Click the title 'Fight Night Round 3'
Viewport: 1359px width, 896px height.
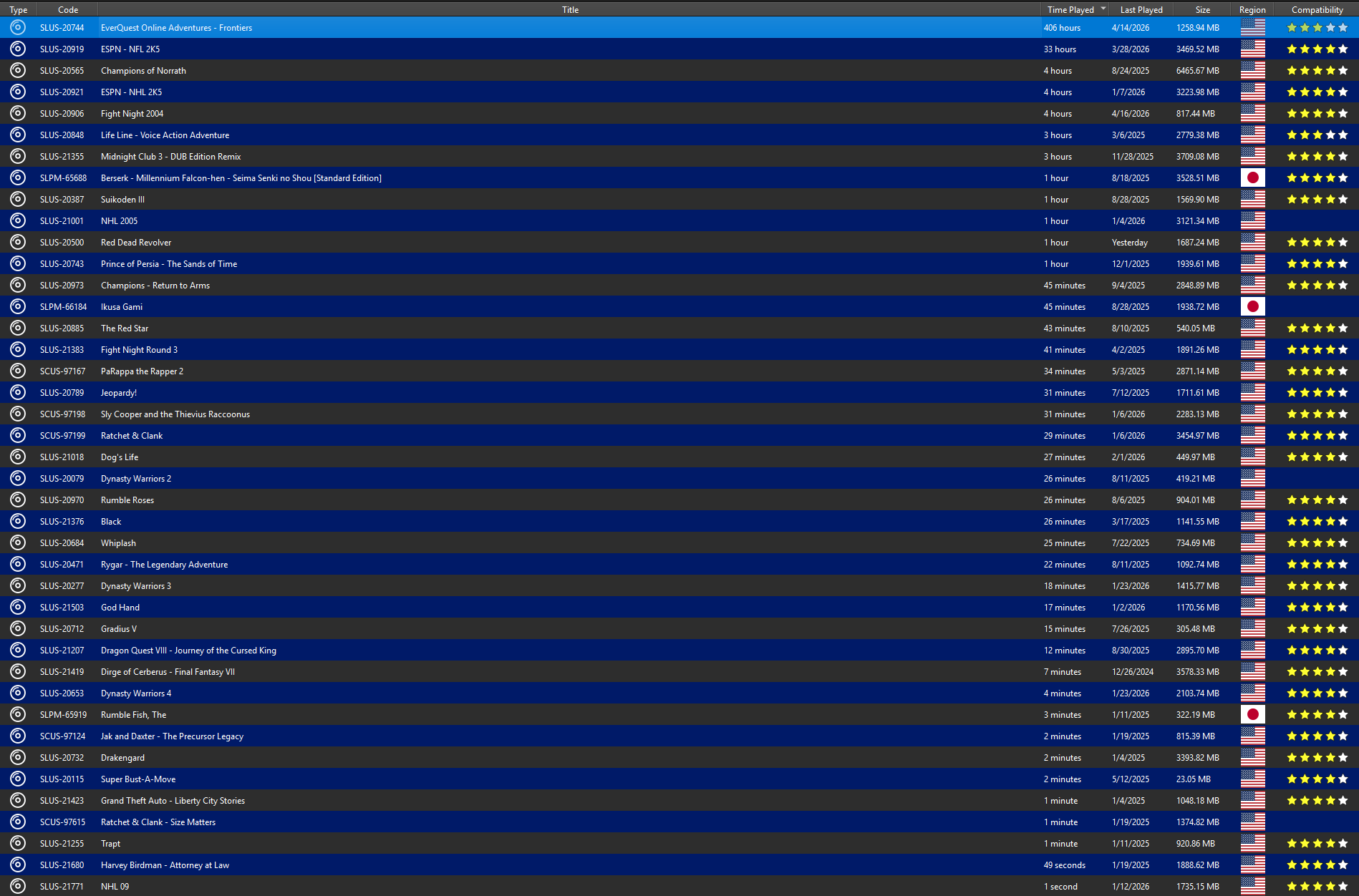coord(139,349)
